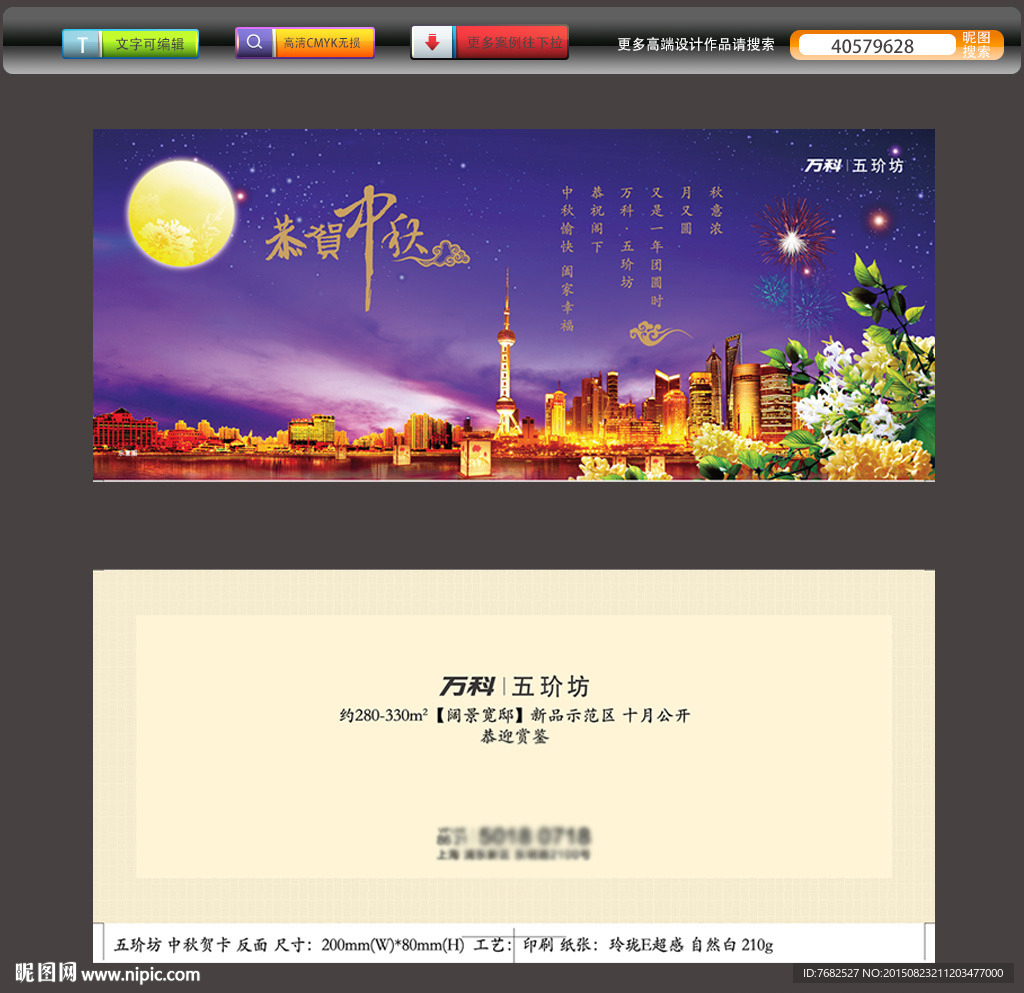1024x993 pixels.
Task: Click the blue T text icon
Action: pyautogui.click(x=82, y=44)
